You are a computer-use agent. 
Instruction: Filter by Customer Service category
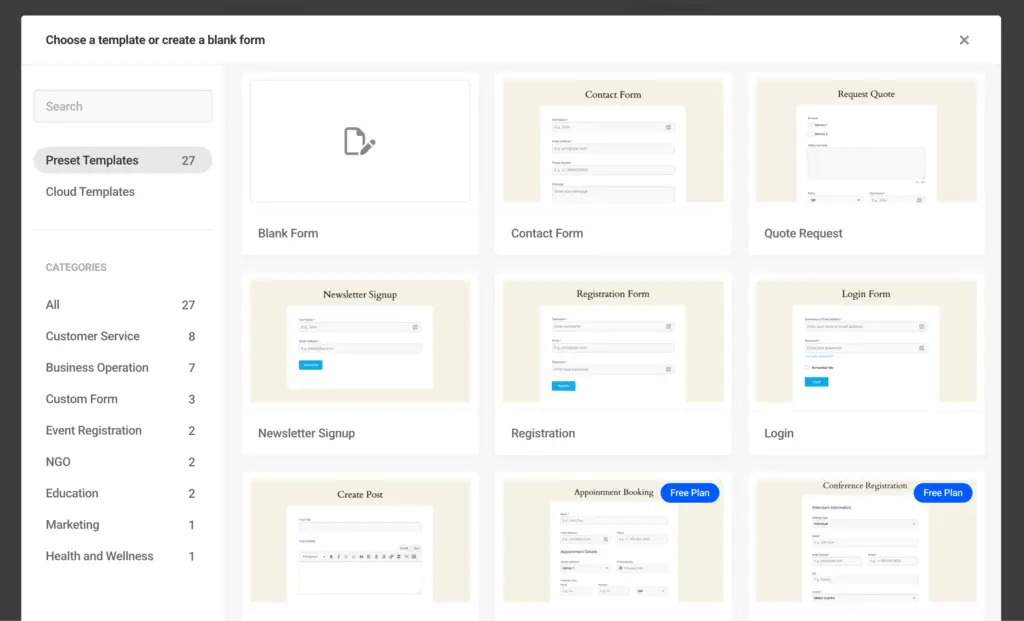tap(93, 336)
